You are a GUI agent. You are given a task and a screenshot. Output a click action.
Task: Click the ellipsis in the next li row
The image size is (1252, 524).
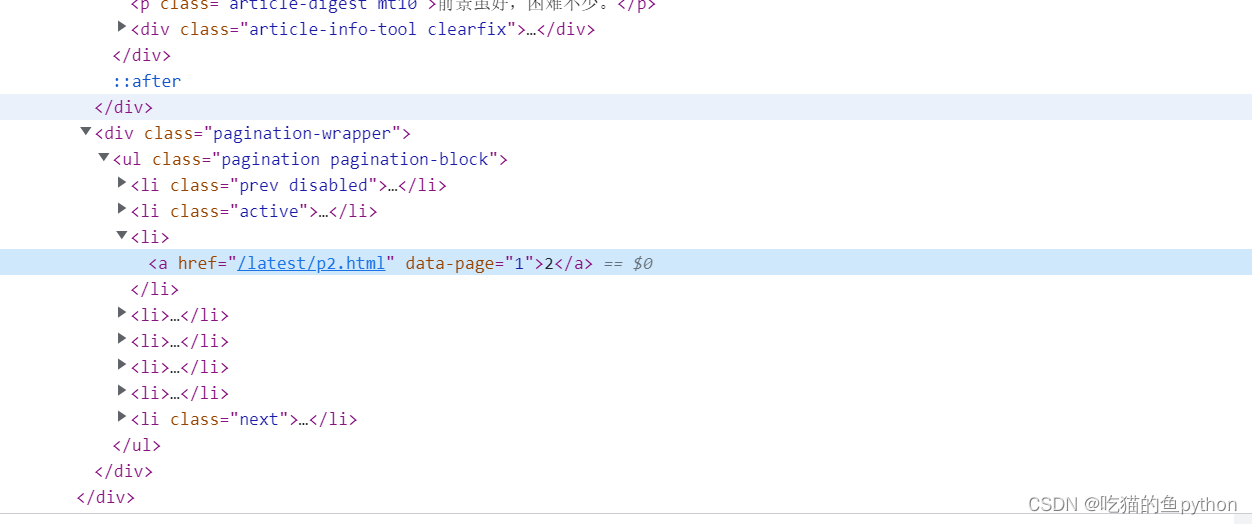click(303, 419)
